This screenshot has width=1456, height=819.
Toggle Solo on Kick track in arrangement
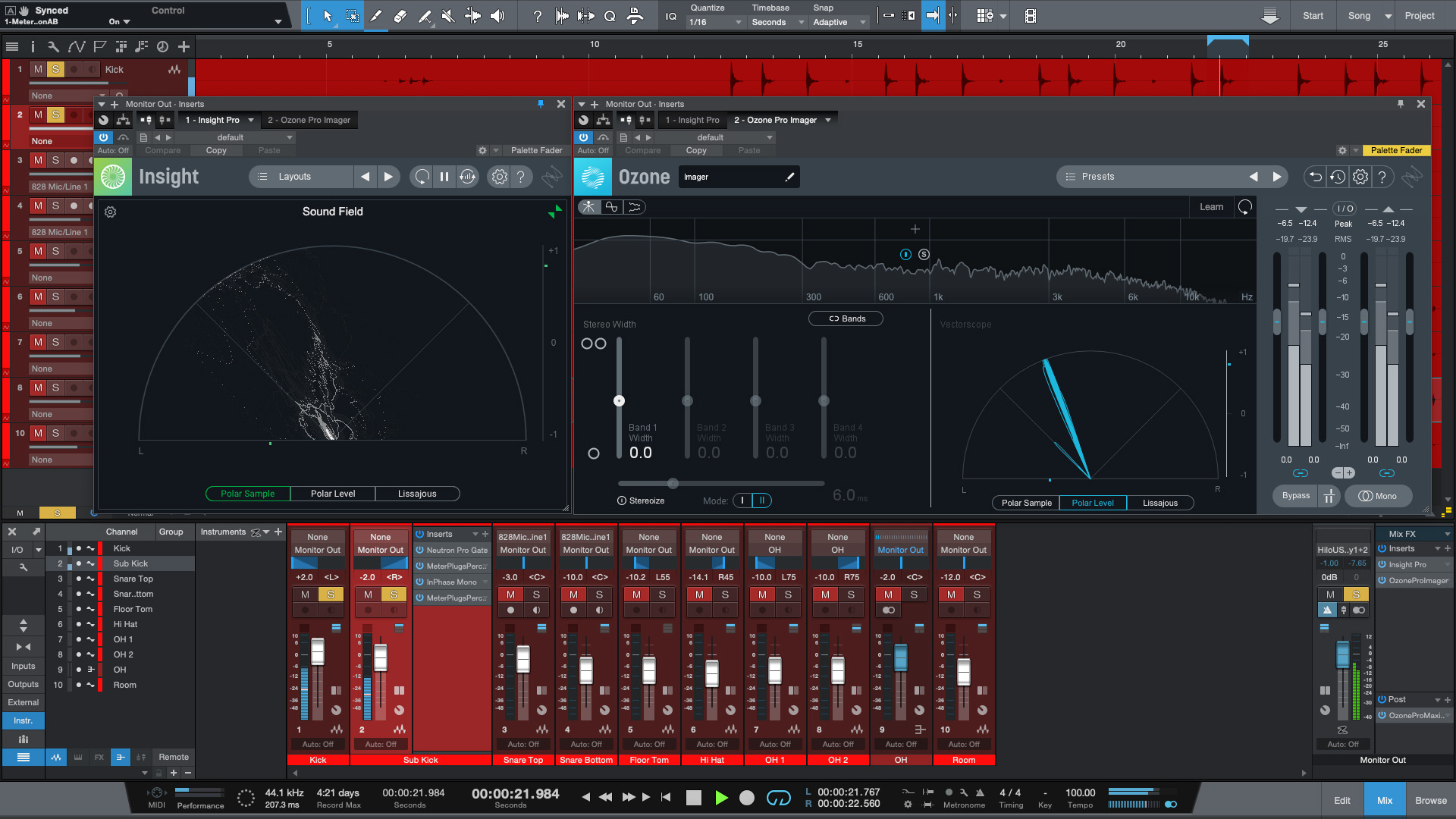(55, 70)
